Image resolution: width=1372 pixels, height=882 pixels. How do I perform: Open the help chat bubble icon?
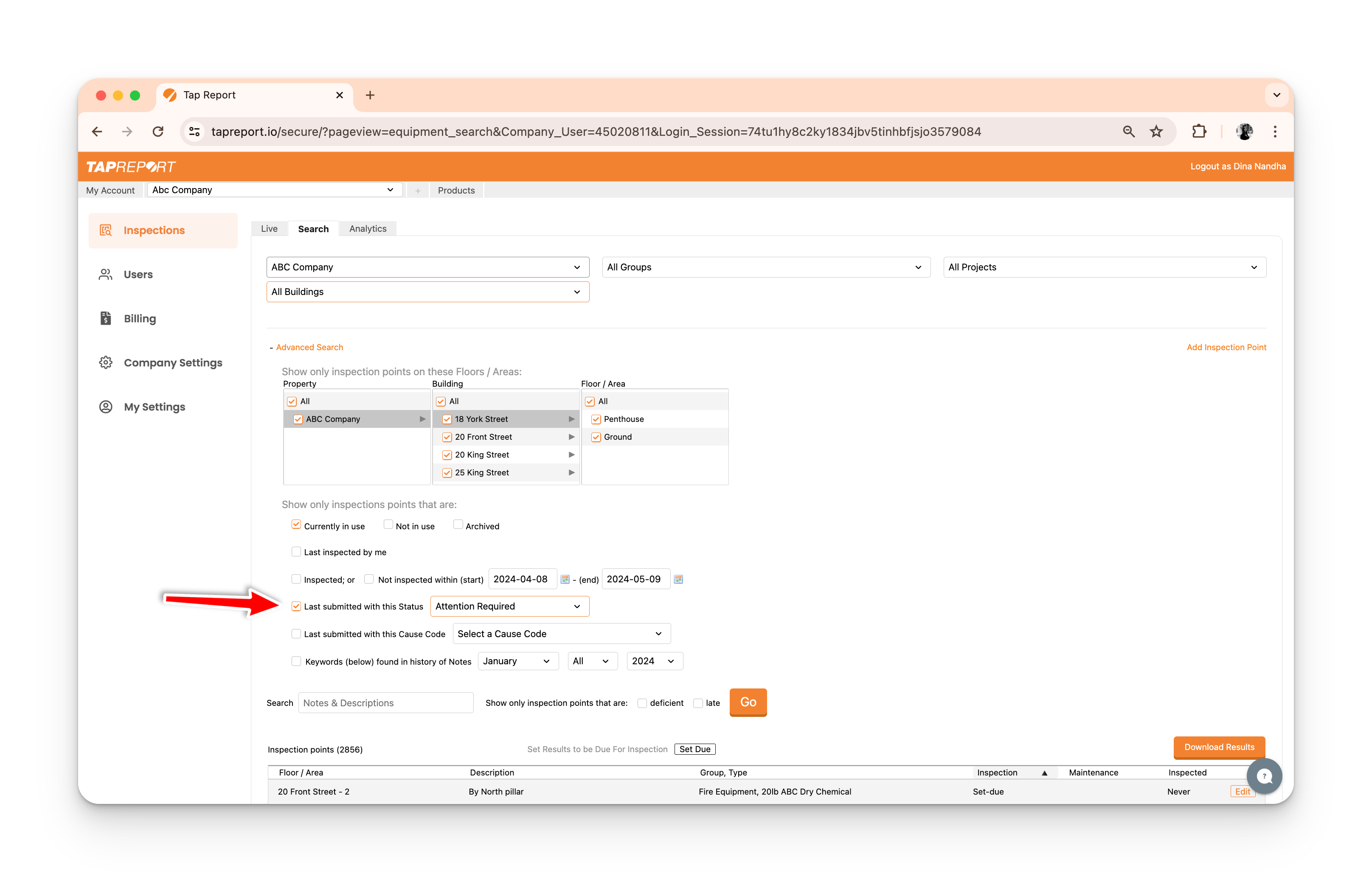pos(1264,777)
